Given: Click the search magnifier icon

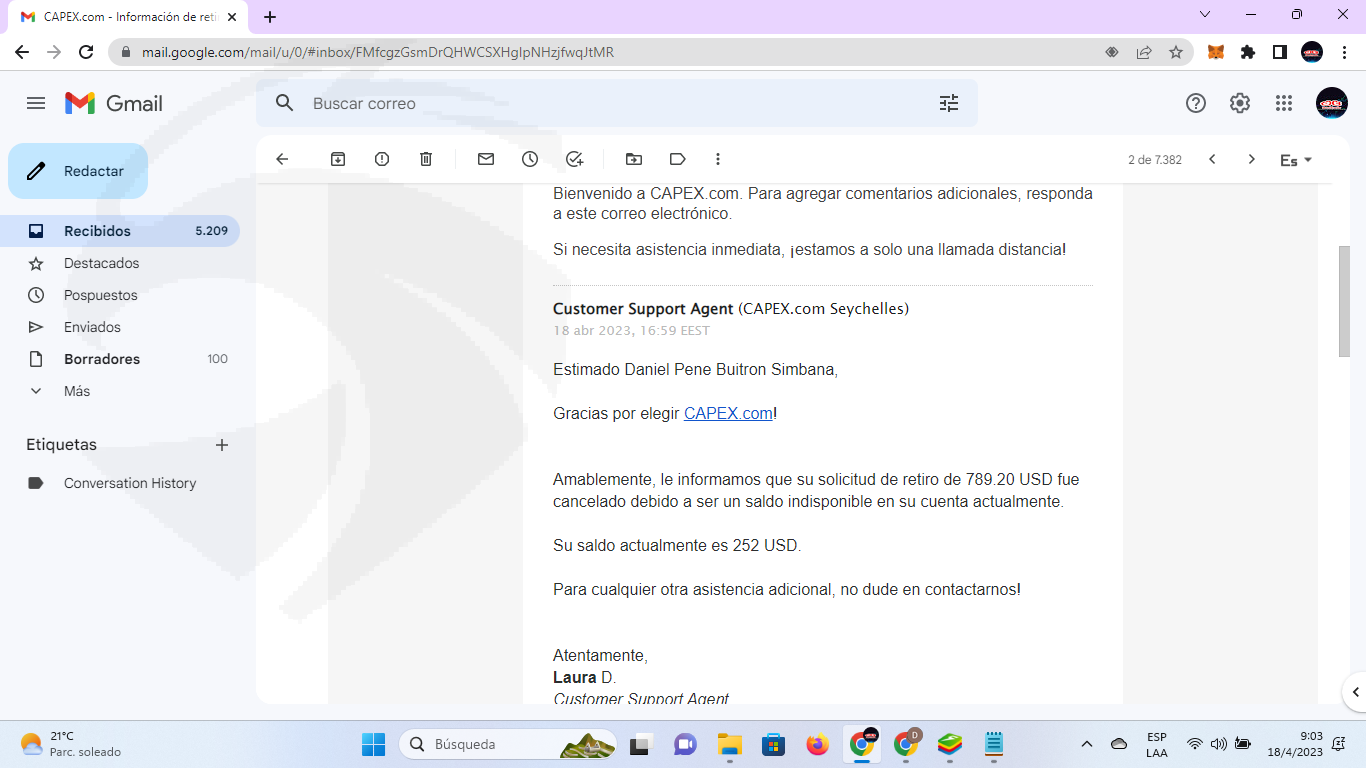Looking at the screenshot, I should (284, 103).
